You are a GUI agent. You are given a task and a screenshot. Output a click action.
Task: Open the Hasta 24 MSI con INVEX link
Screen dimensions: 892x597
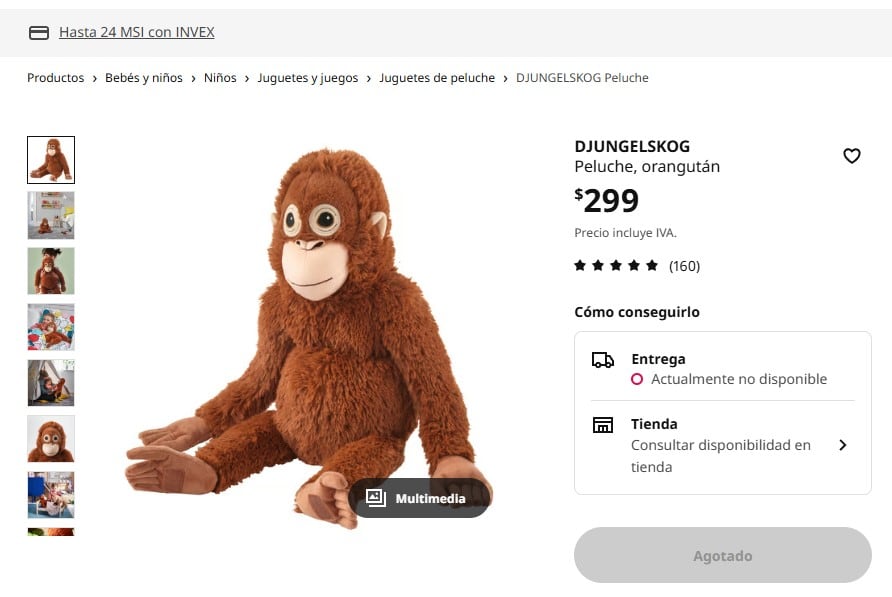(x=137, y=31)
